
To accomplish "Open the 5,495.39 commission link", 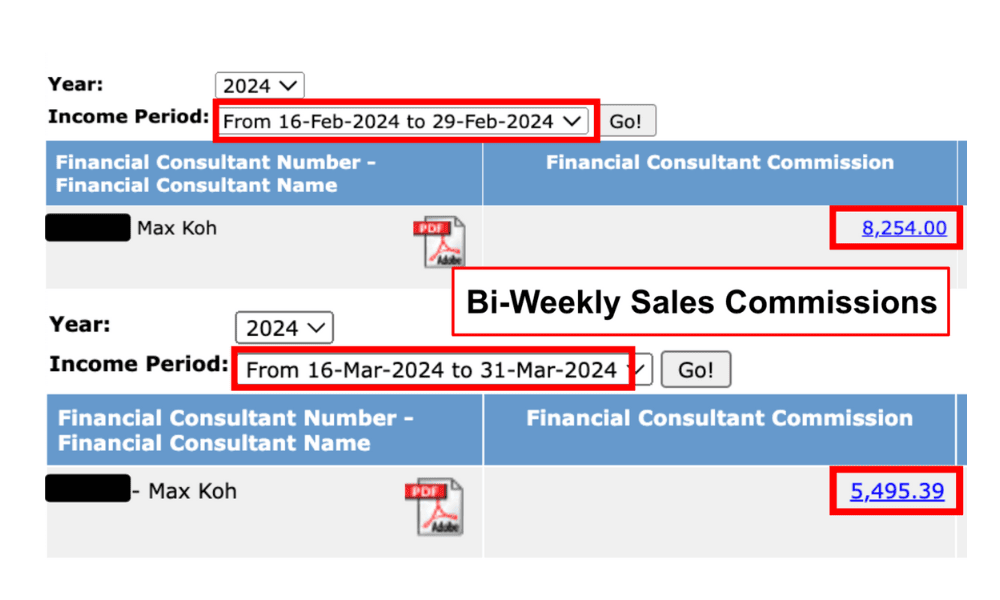I will coord(897,491).
